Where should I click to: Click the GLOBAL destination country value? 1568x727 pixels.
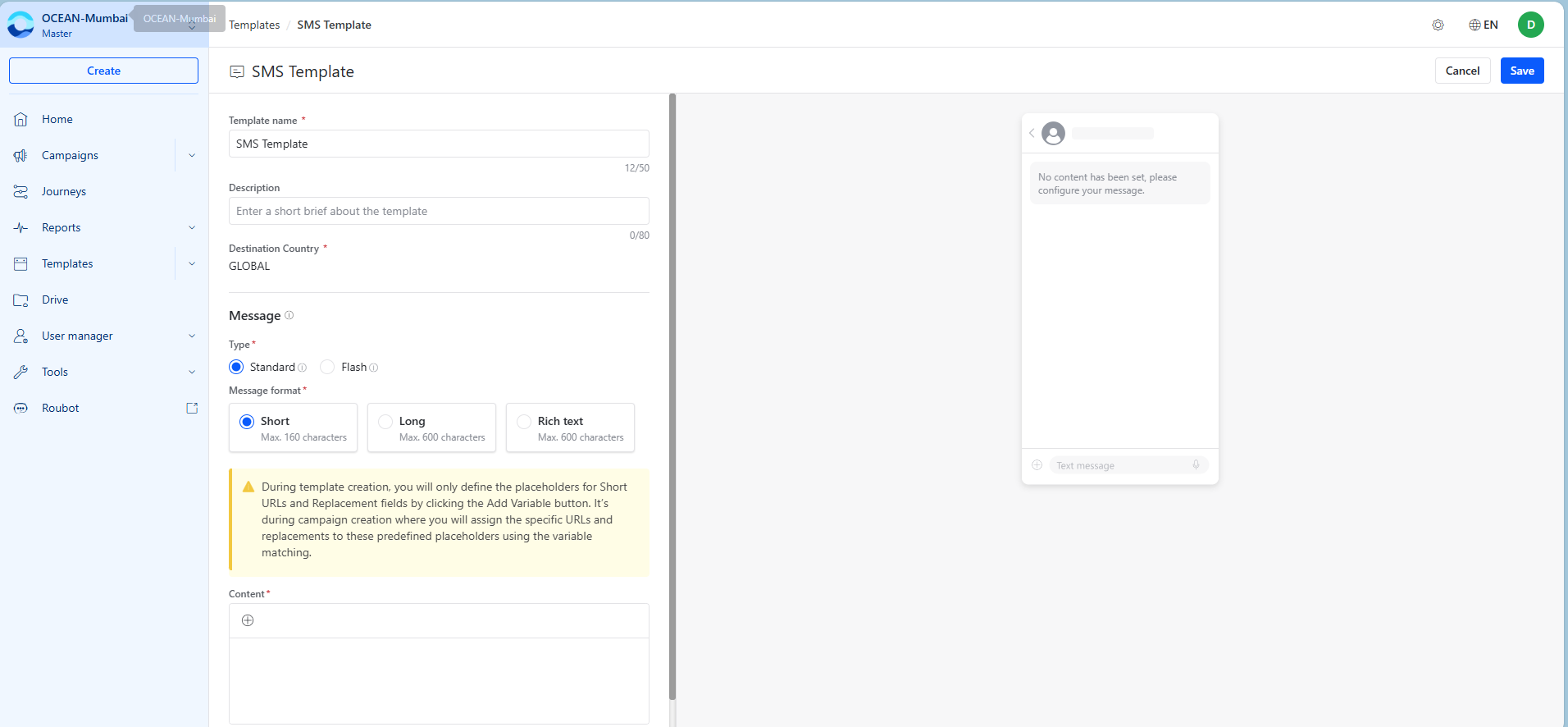(249, 266)
